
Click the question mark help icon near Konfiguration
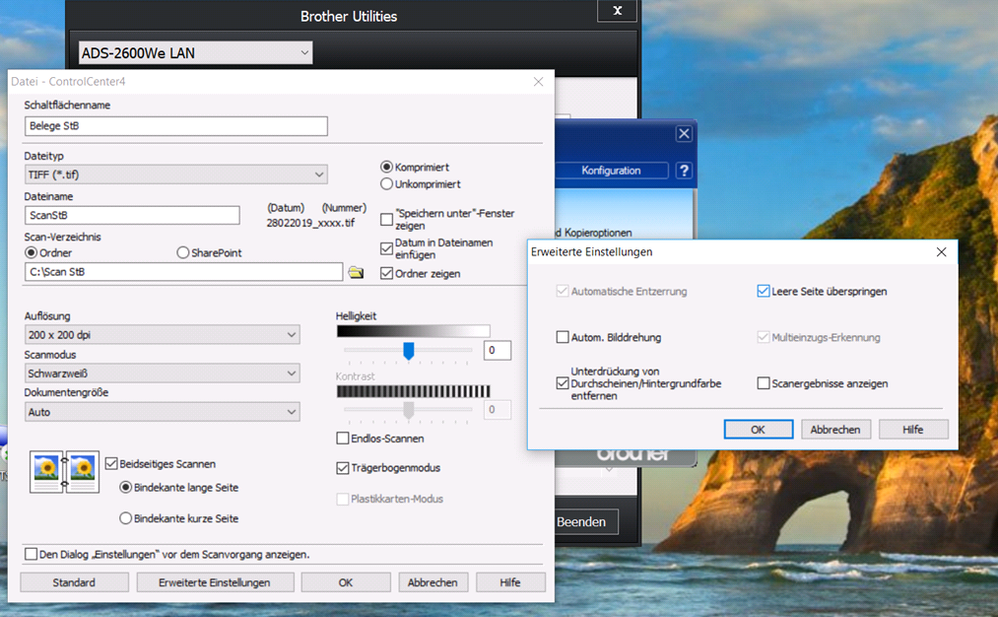tap(684, 171)
